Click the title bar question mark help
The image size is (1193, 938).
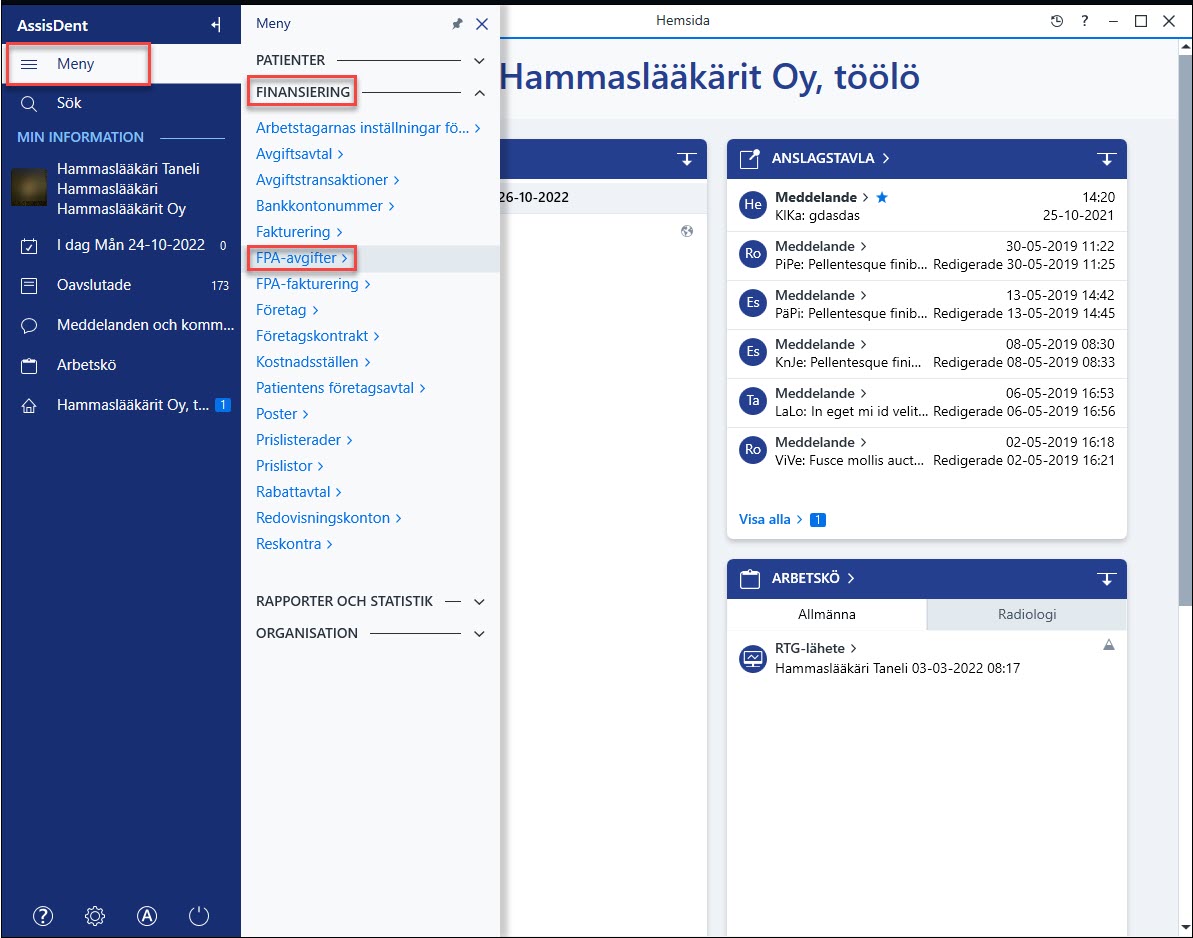click(1084, 21)
